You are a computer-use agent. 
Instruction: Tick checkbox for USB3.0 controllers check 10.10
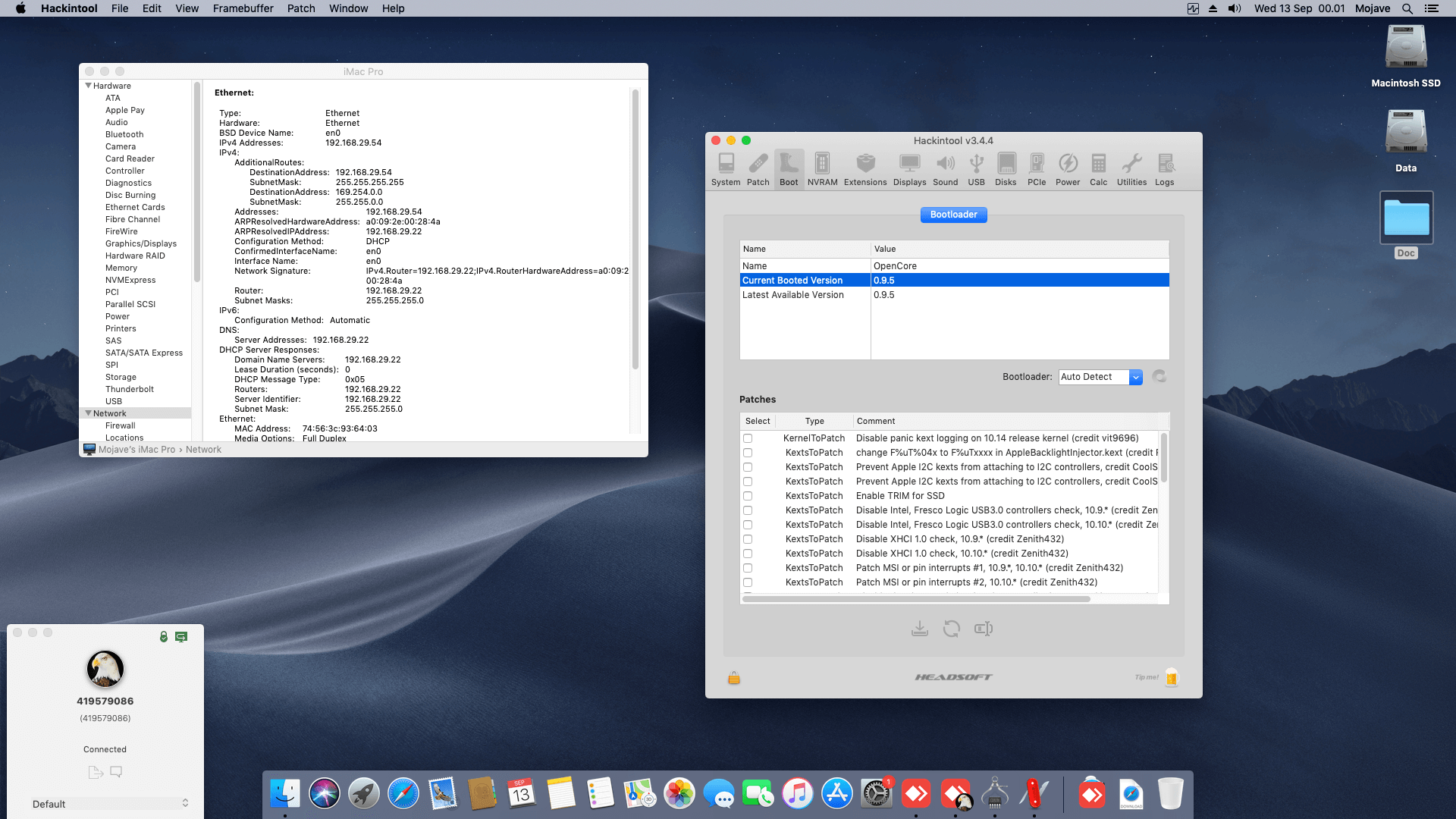tap(748, 525)
